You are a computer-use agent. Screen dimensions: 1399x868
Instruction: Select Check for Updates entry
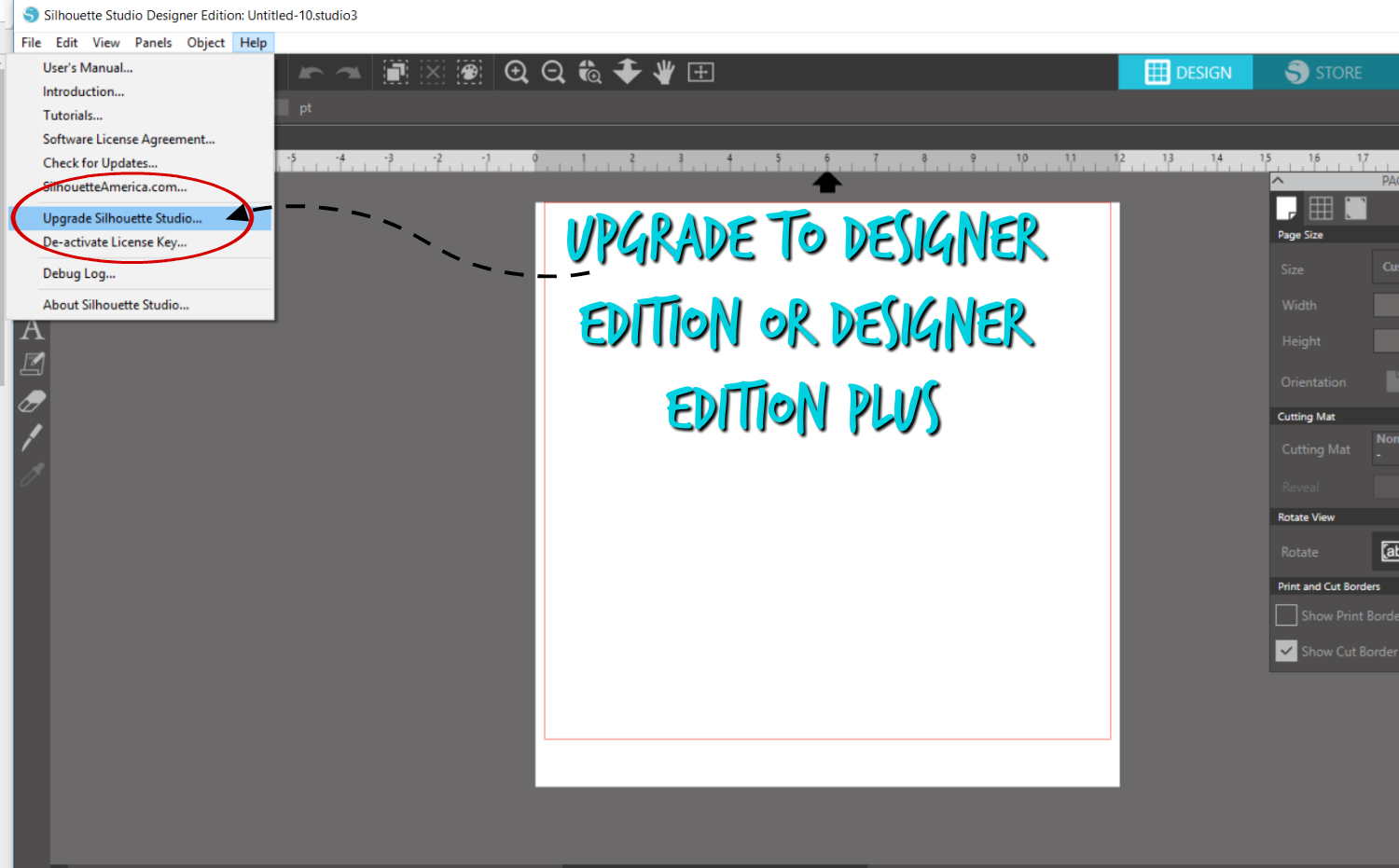pyautogui.click(x=140, y=163)
